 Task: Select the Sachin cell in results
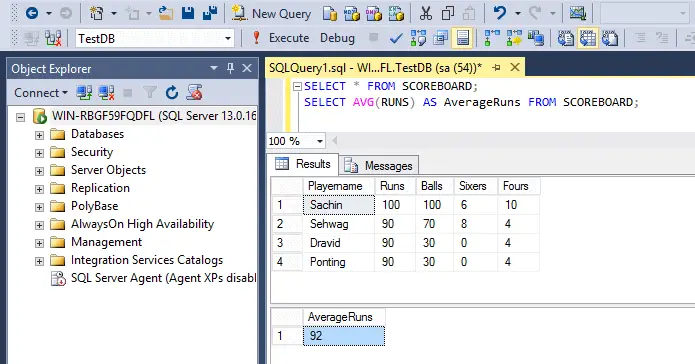(x=339, y=205)
